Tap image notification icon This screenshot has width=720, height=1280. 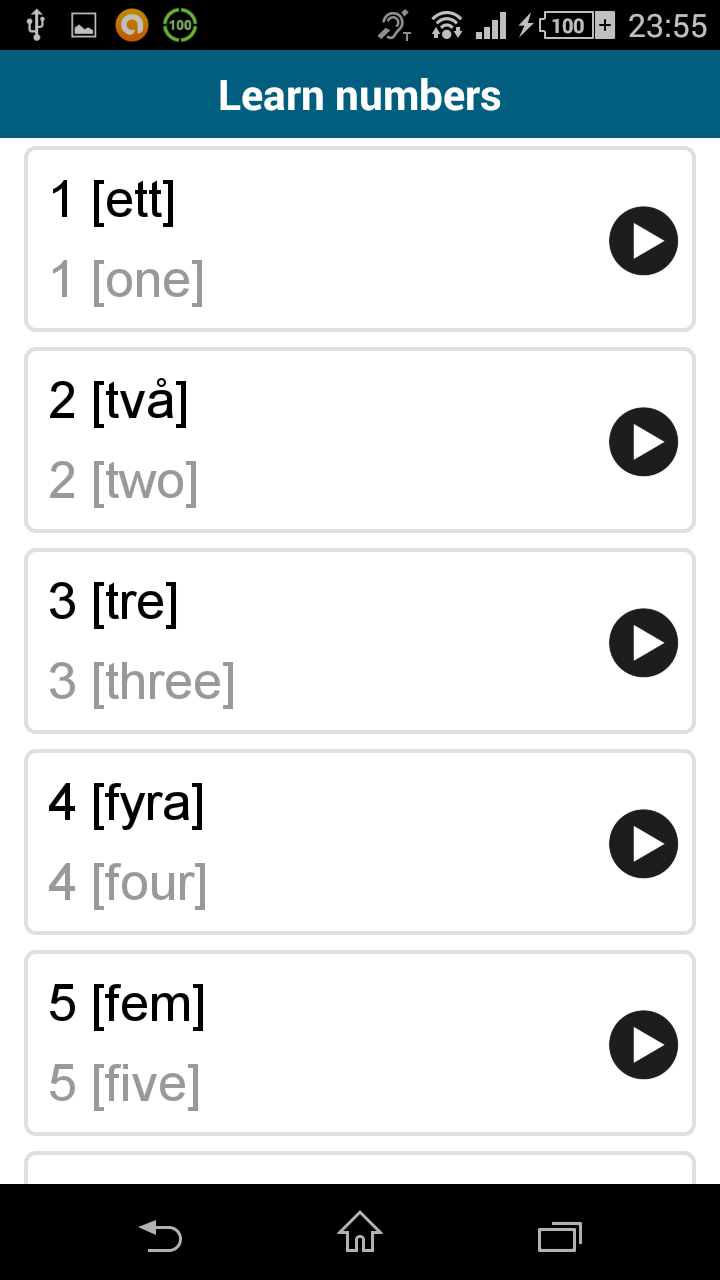click(x=84, y=26)
